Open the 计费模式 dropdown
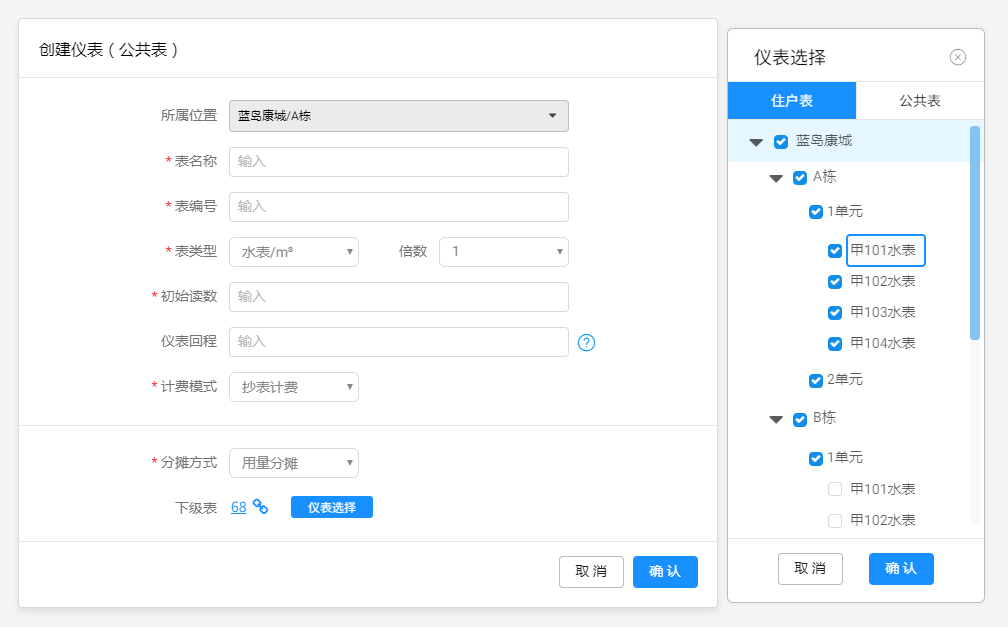The height and width of the screenshot is (627, 1008). coord(293,387)
